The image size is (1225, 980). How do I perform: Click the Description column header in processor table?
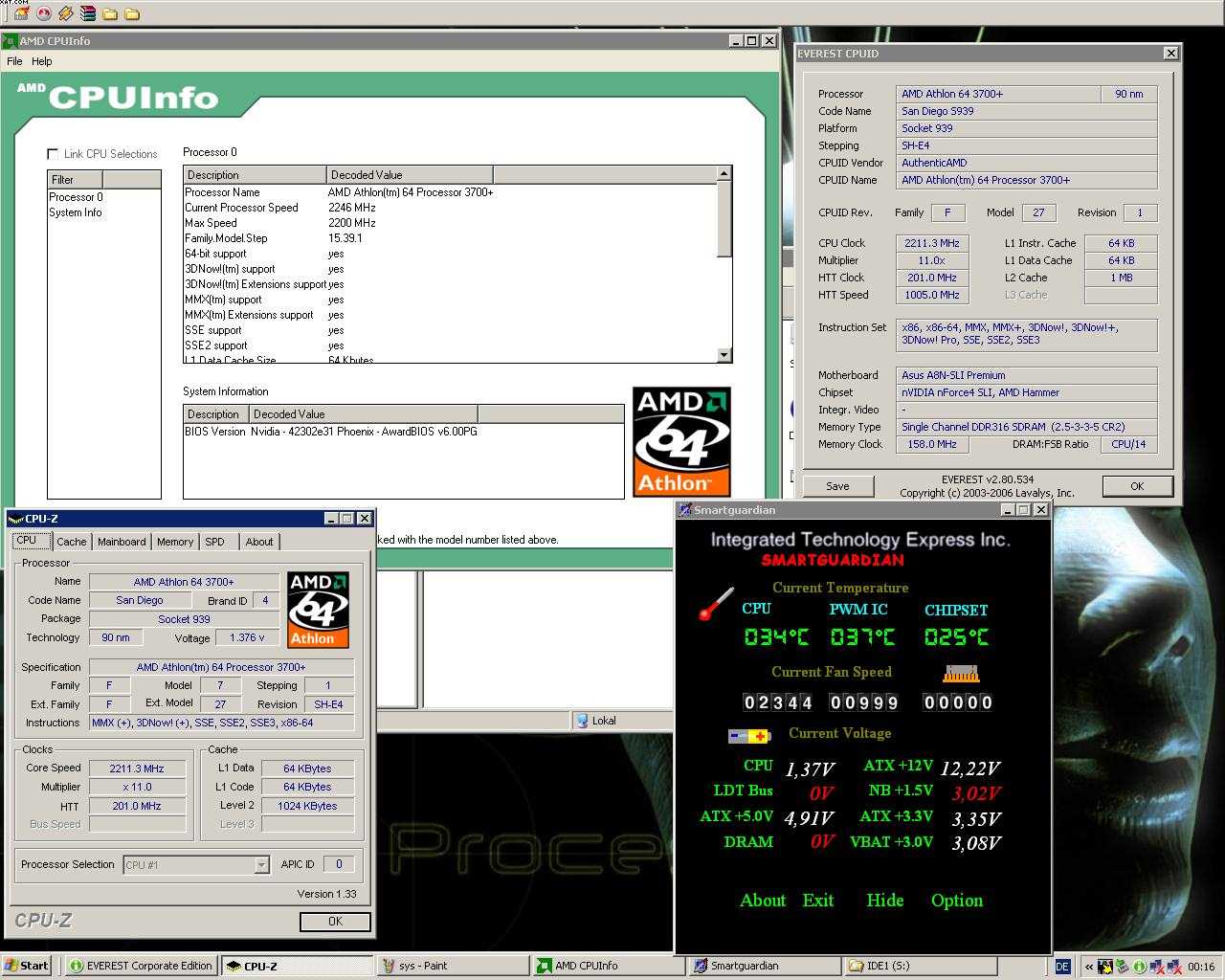(x=255, y=175)
